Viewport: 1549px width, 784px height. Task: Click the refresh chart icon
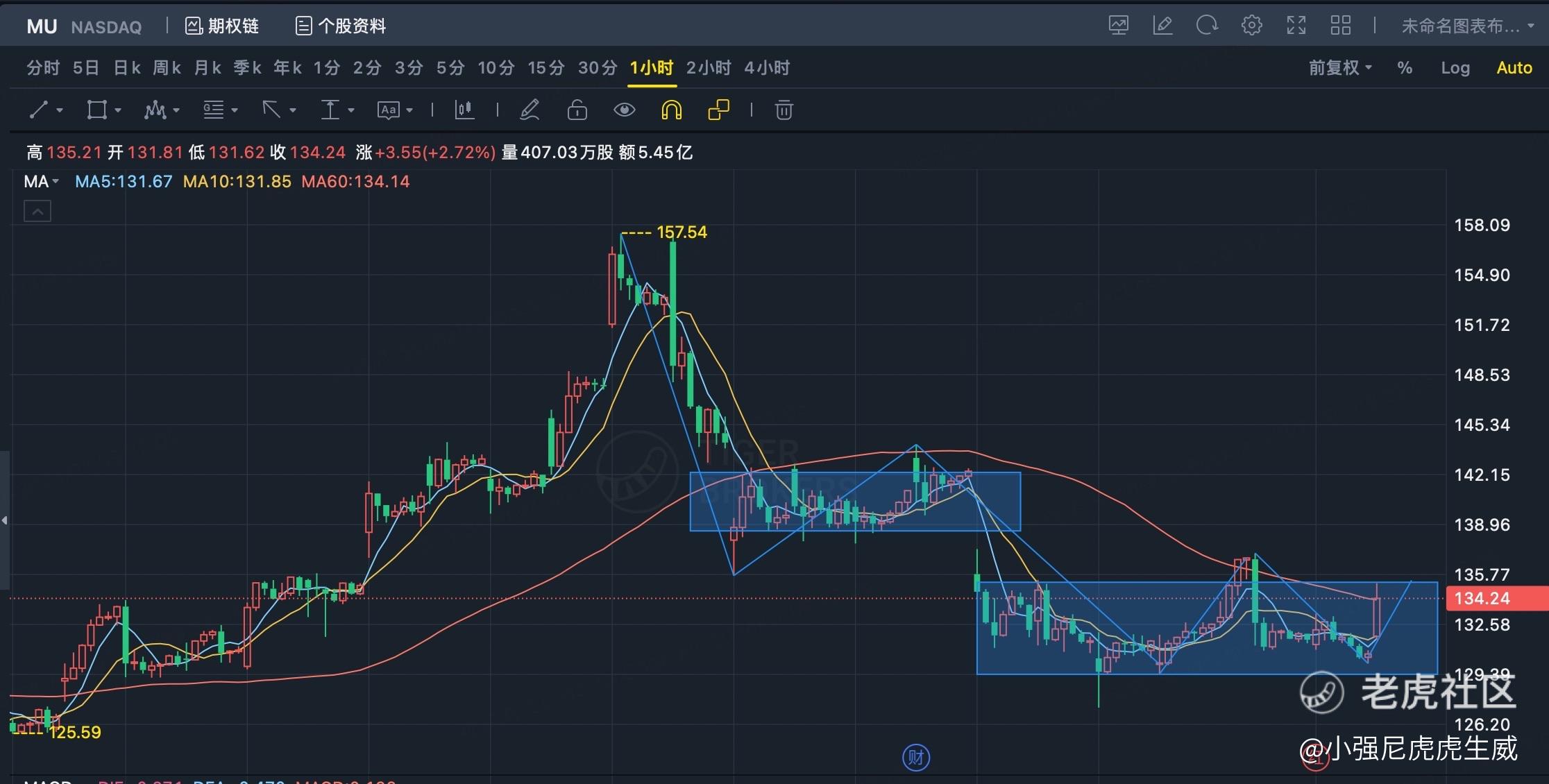tap(1207, 26)
